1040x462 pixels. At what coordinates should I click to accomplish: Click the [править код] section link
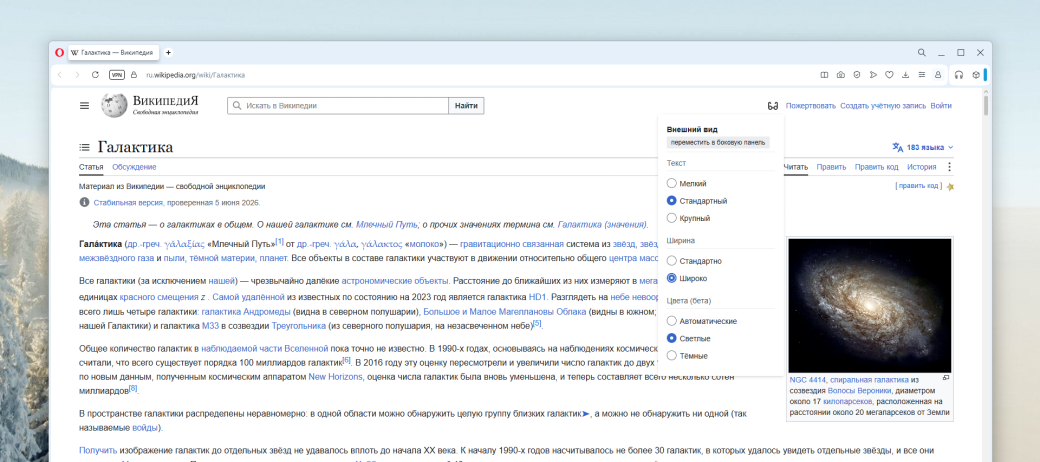(919, 186)
